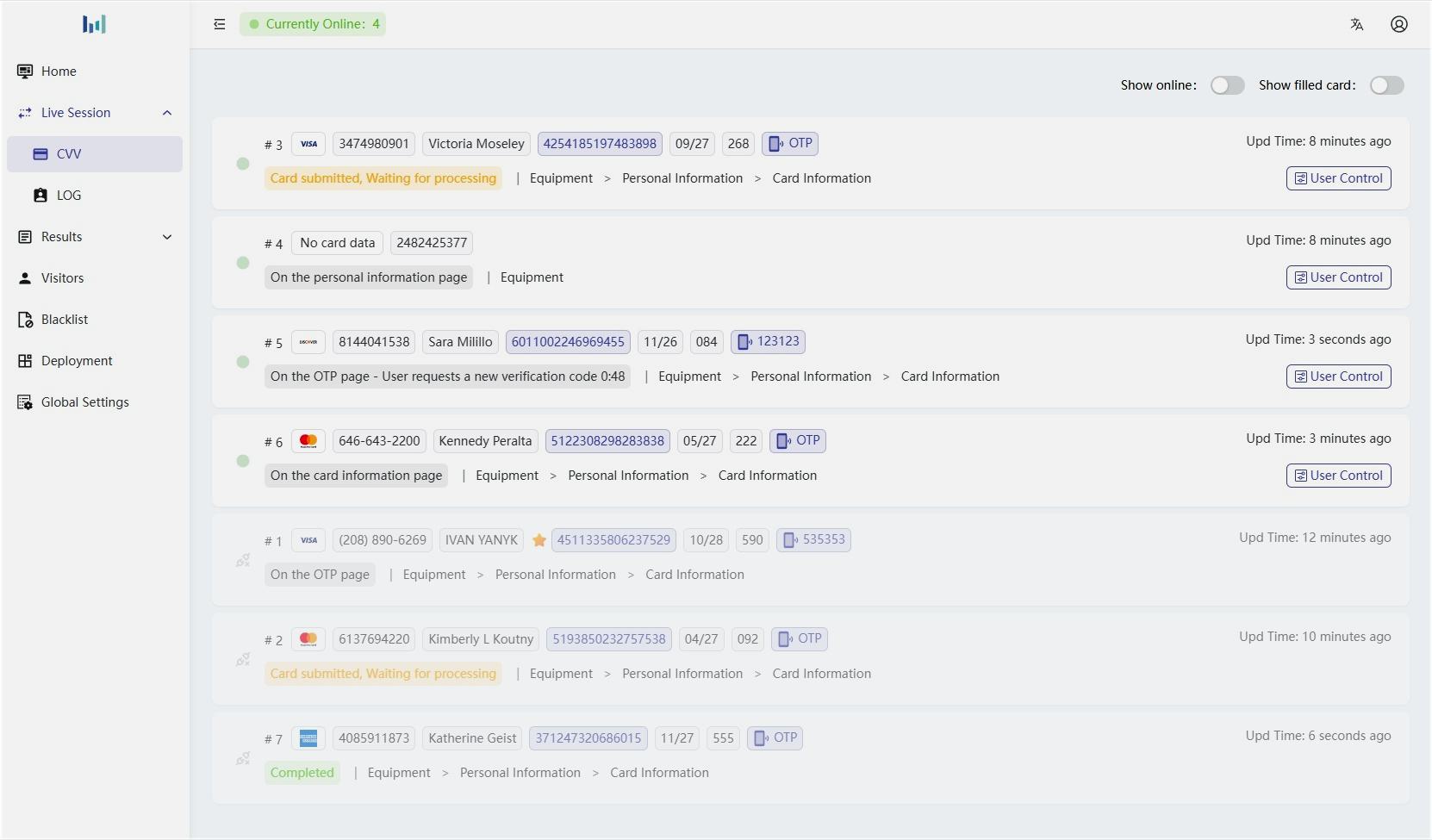This screenshot has width=1432, height=840.
Task: Open the Live Session menu label
Action: coord(76,113)
